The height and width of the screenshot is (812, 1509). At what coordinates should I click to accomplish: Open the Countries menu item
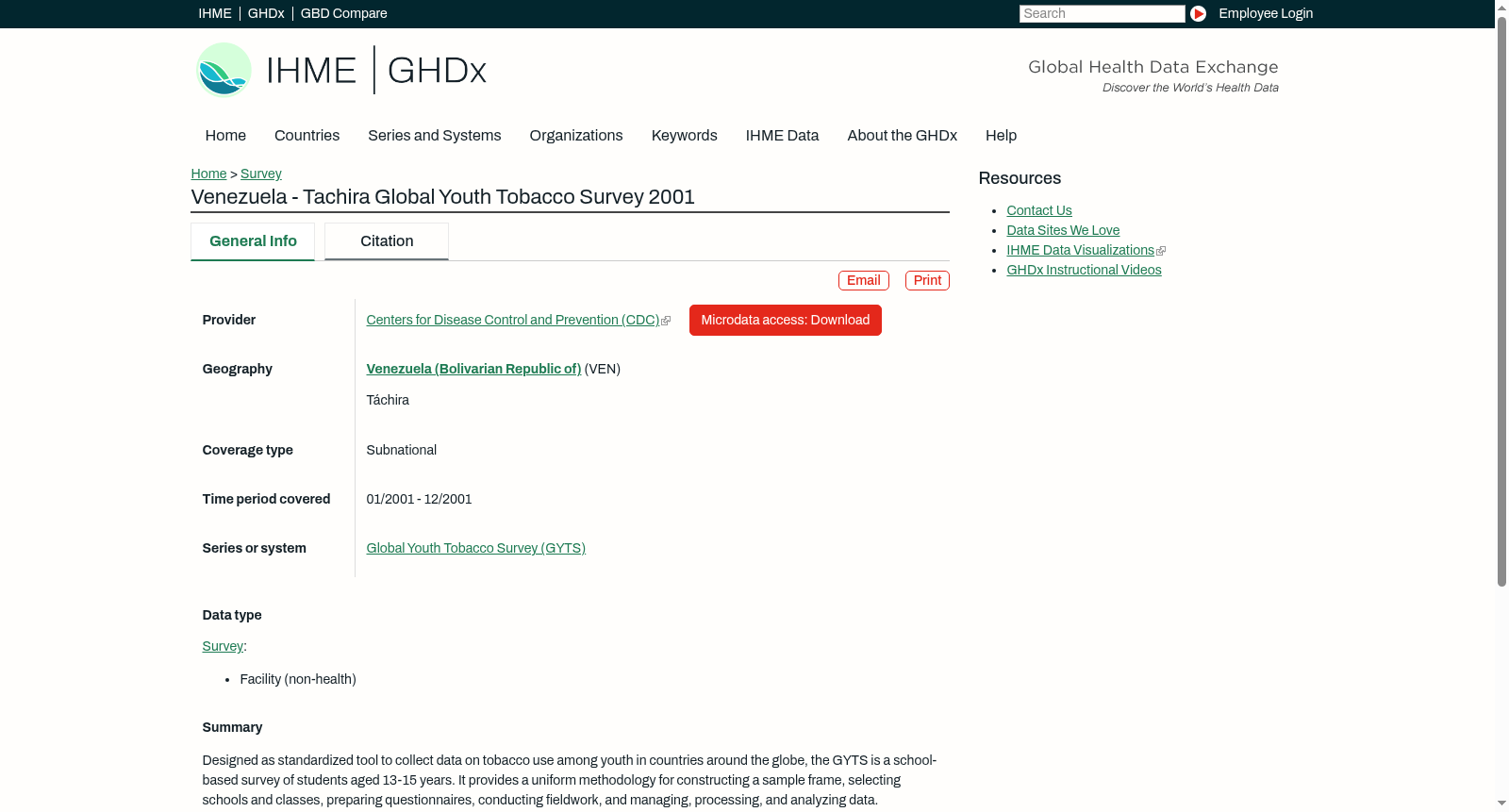pyautogui.click(x=307, y=136)
